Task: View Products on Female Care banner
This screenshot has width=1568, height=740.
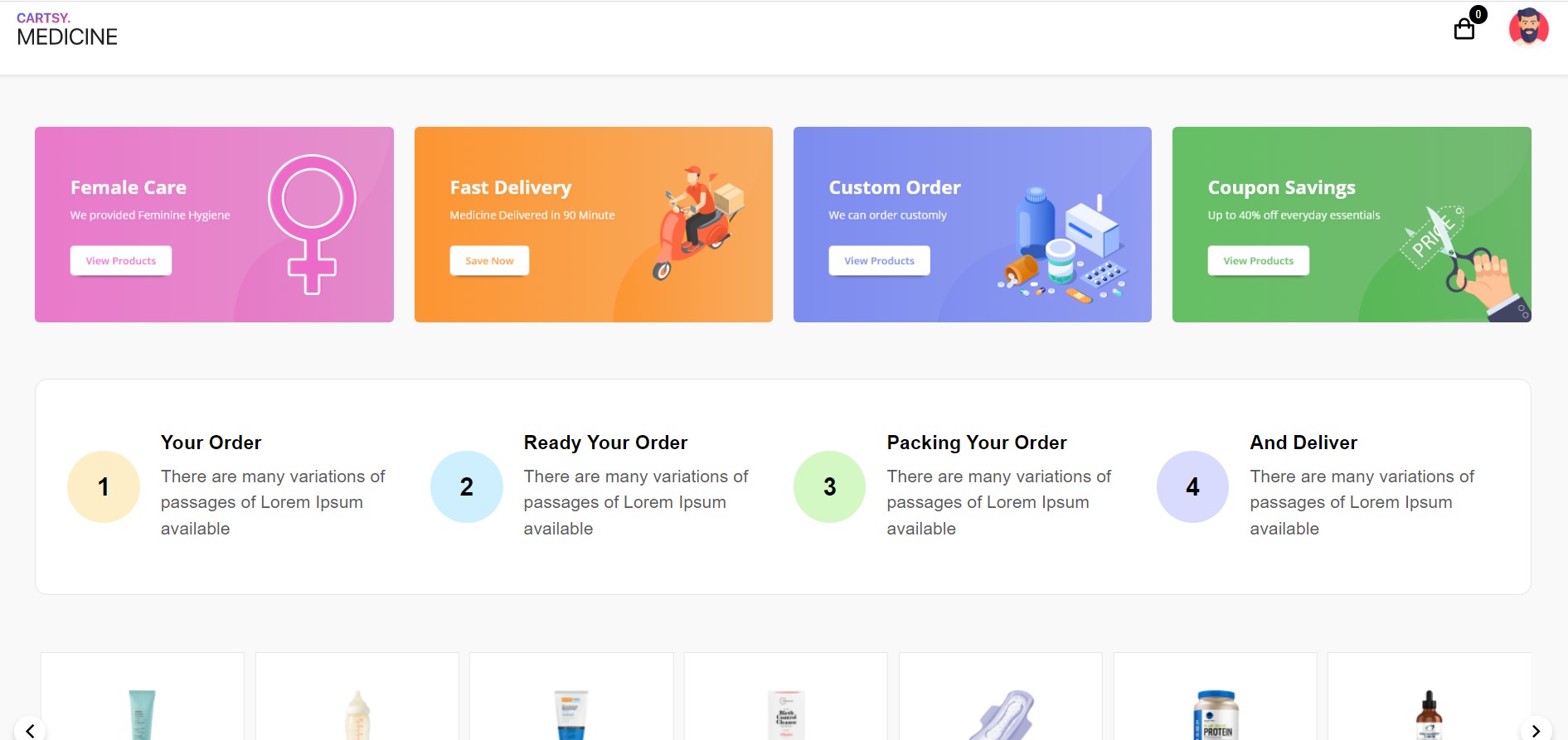Action: 121,260
